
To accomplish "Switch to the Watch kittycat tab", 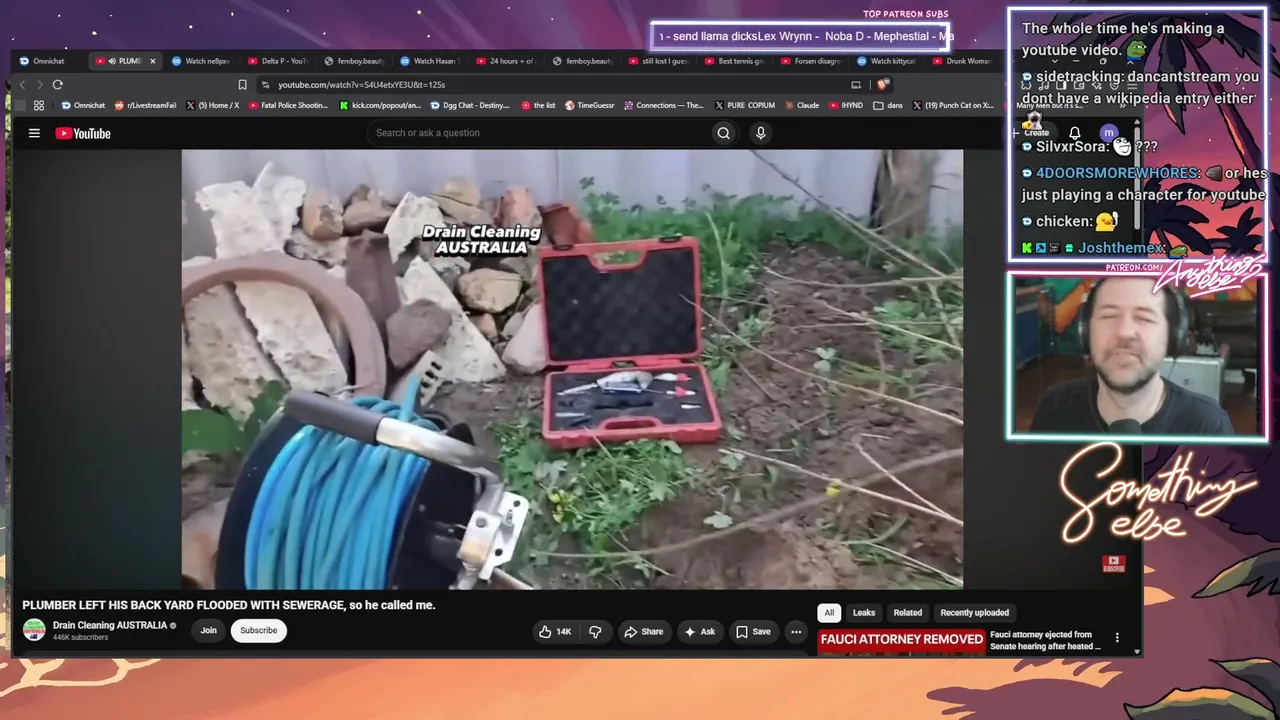I will [x=886, y=61].
